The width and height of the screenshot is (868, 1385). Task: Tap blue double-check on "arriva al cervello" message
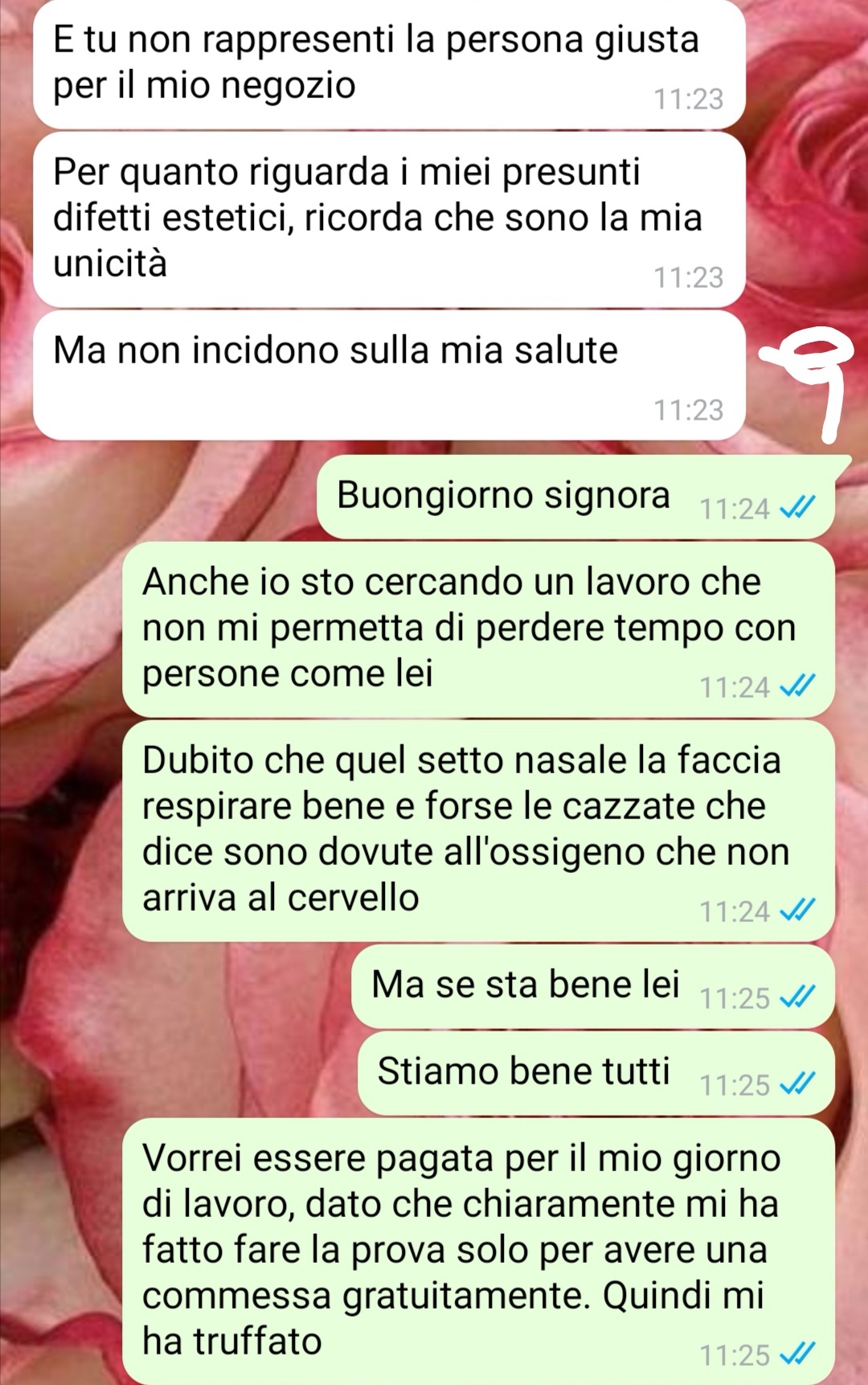798,910
